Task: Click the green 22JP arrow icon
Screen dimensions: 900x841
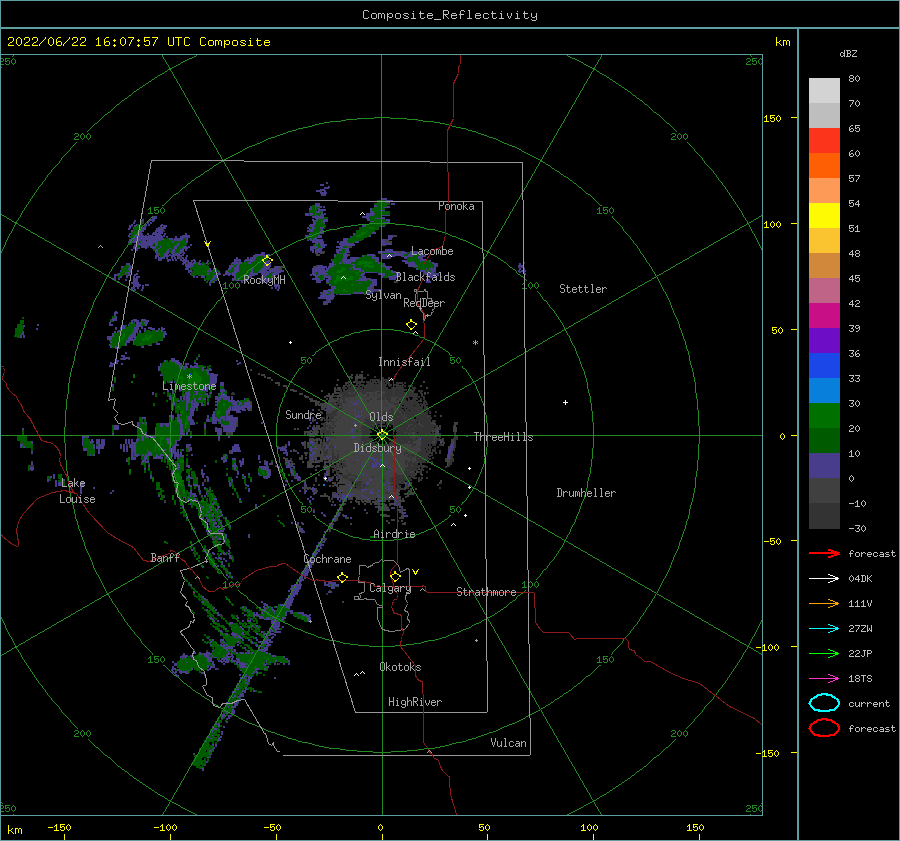Action: click(x=824, y=653)
